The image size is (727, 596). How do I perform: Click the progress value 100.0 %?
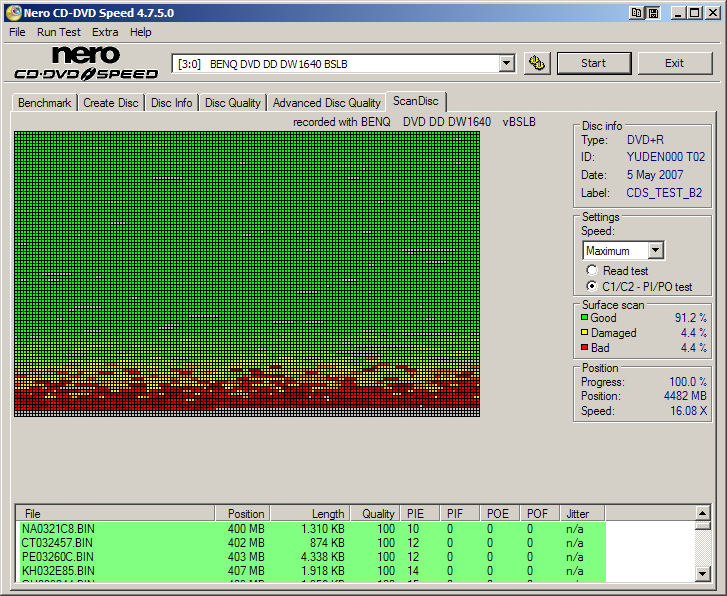coord(688,381)
